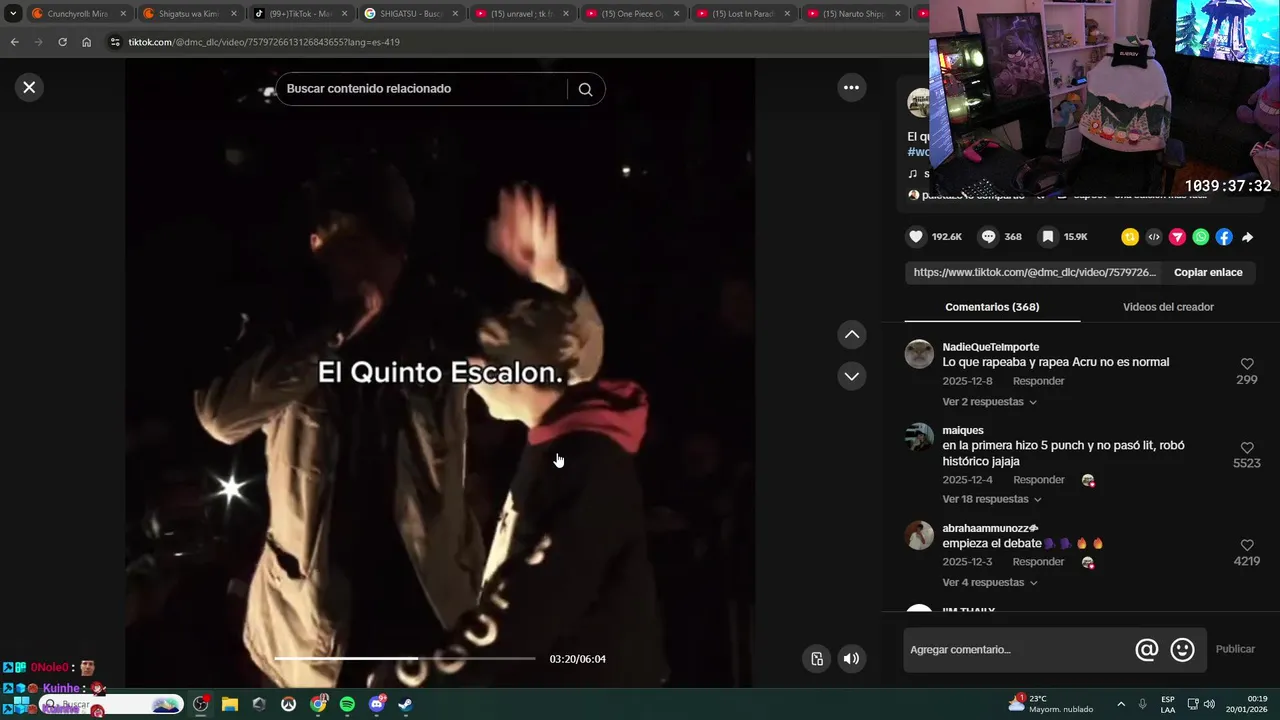Open File Explorer from the taskbar
1280x720 pixels.
pyautogui.click(x=229, y=704)
